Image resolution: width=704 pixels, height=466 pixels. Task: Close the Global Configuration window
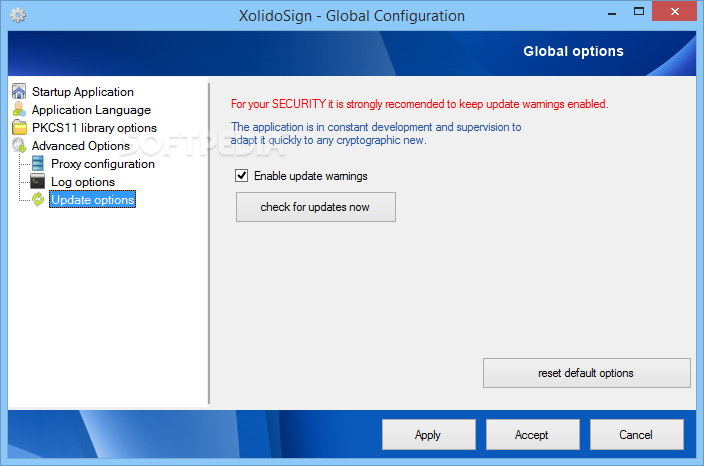[x=674, y=12]
